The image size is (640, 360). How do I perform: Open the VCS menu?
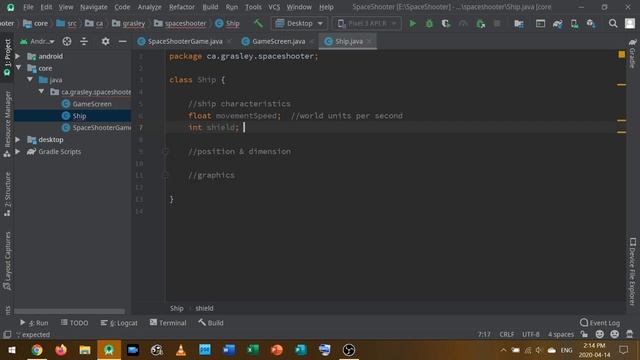coord(274,7)
